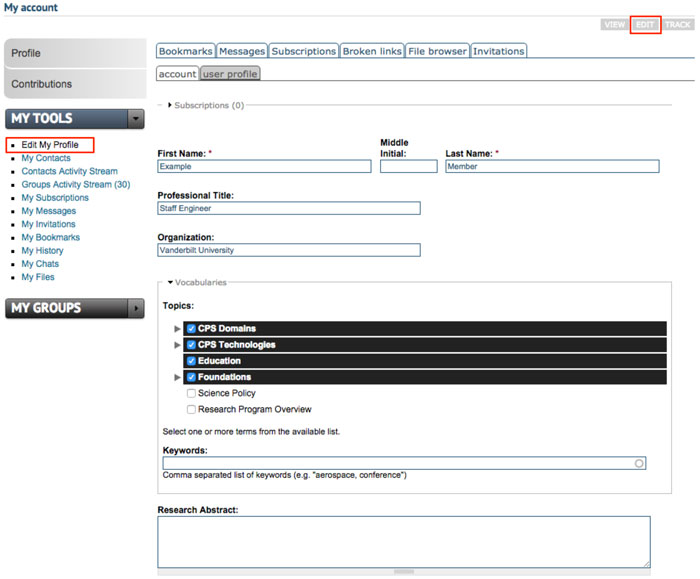
Task: Open the File browser tab
Action: point(437,51)
